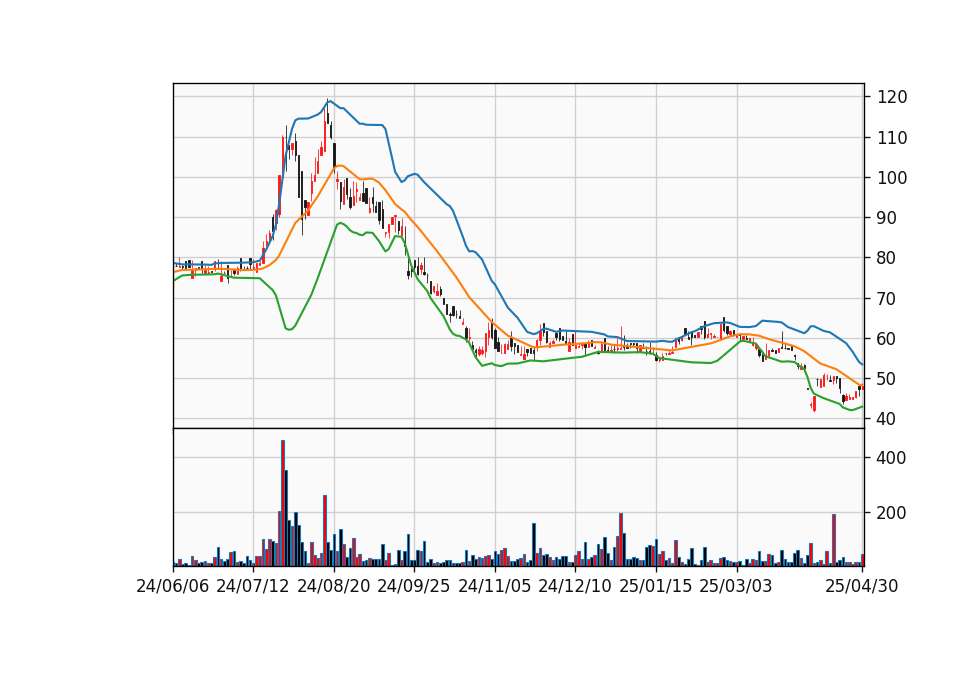Click the 25/01/15 date label
This screenshot has height=690, width=960.
click(656, 586)
